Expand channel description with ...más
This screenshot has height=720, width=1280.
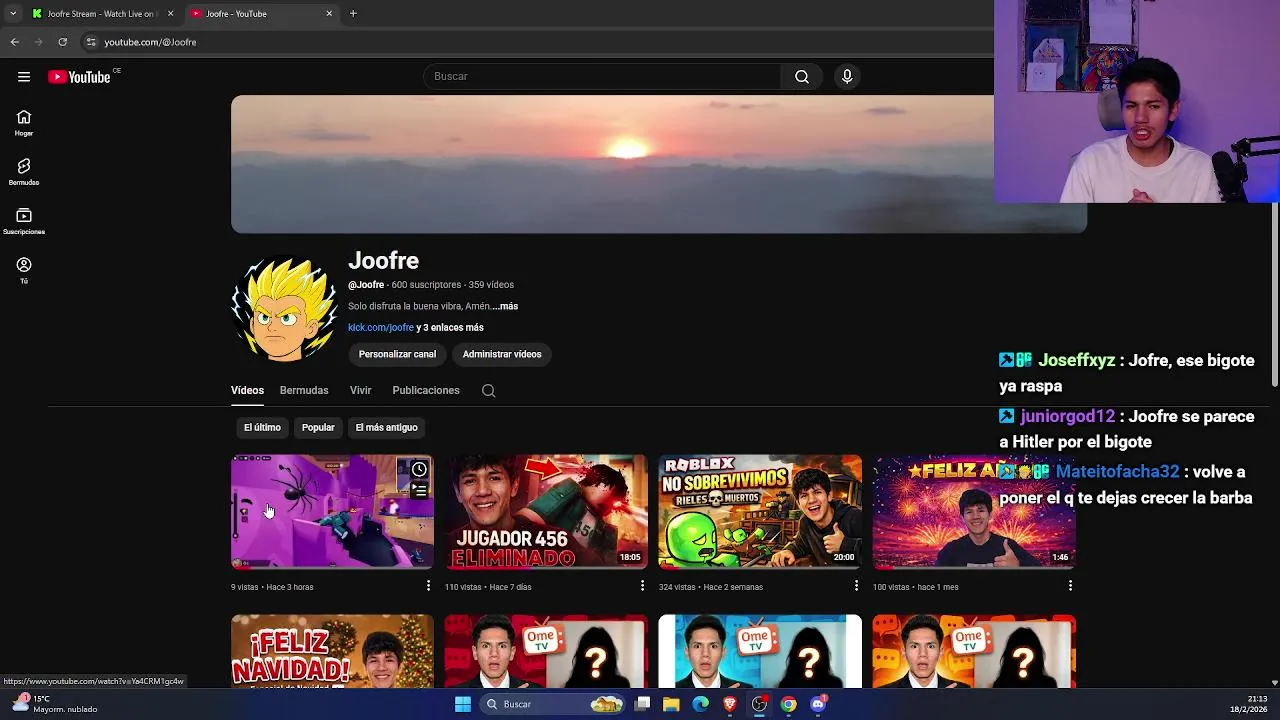click(505, 306)
